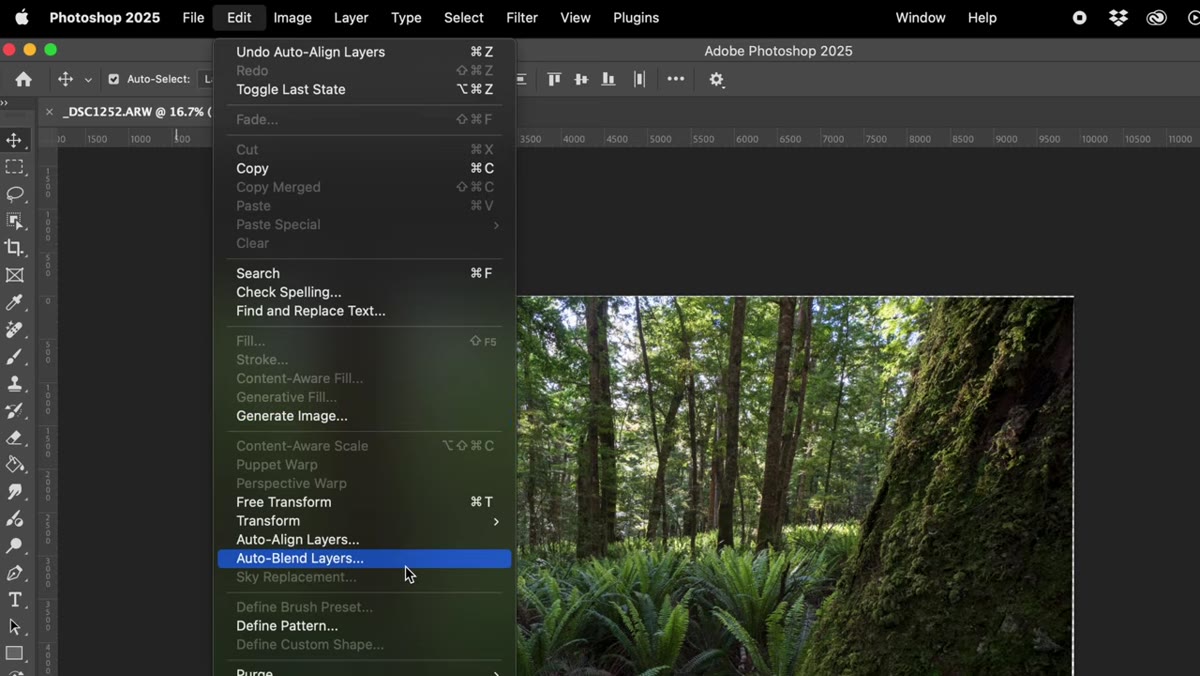Viewport: 1200px width, 676px height.
Task: Click the Home icon in options bar
Action: pyautogui.click(x=23, y=79)
